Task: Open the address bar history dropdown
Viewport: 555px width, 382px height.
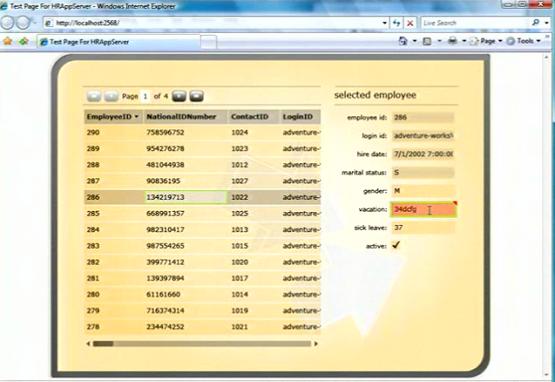Action: point(384,23)
